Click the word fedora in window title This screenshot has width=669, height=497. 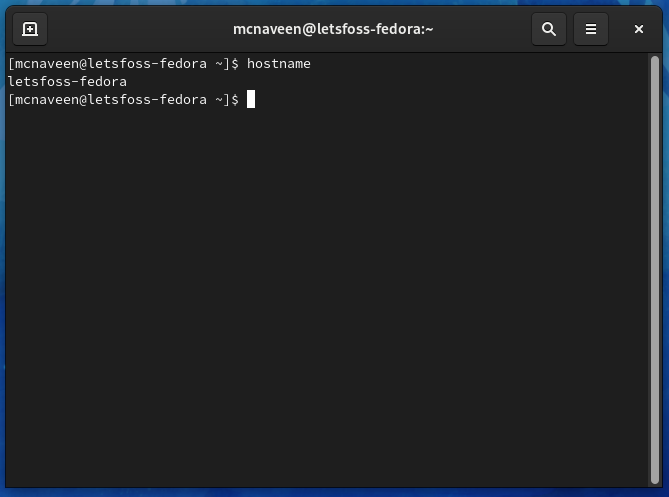[398, 29]
